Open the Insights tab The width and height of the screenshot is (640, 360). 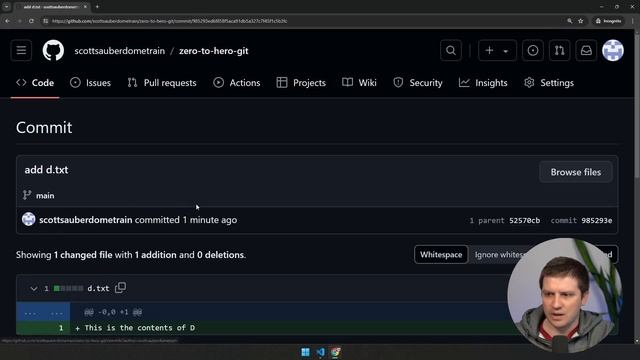[483, 83]
